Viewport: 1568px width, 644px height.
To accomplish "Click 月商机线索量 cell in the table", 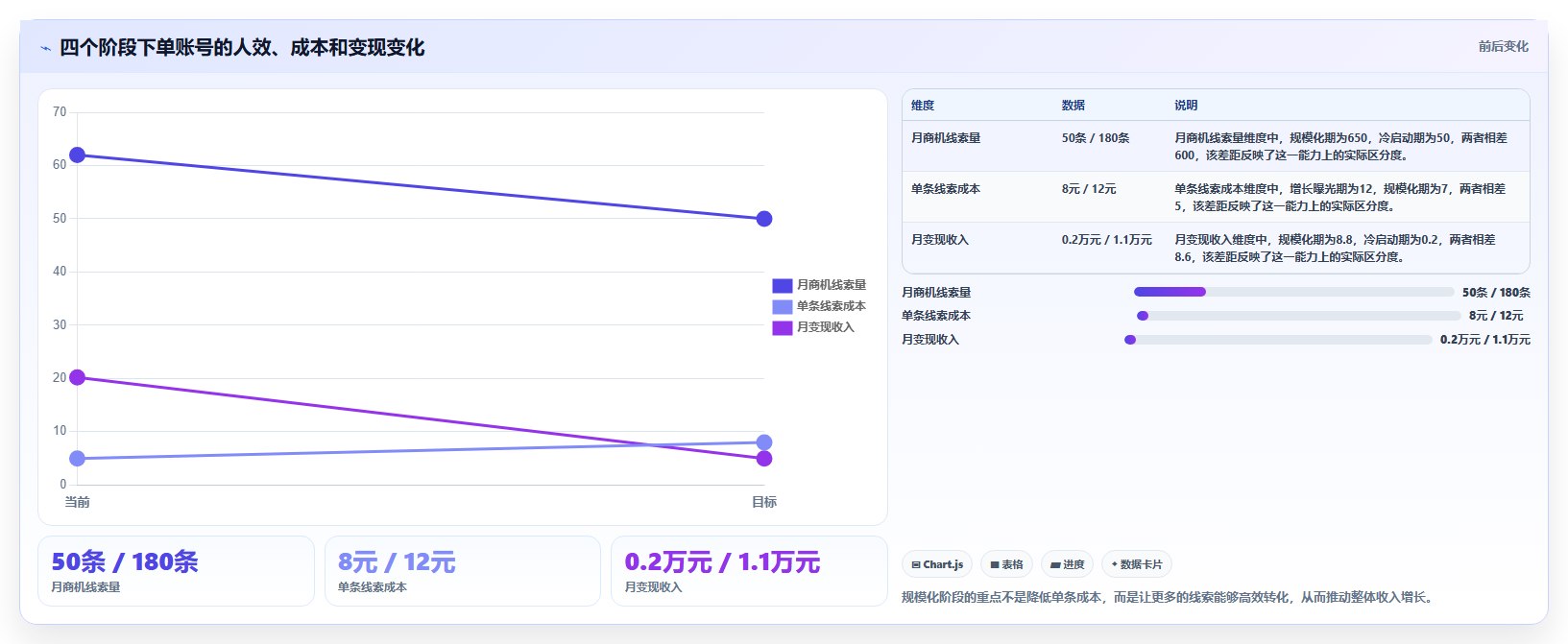I will coord(946,138).
